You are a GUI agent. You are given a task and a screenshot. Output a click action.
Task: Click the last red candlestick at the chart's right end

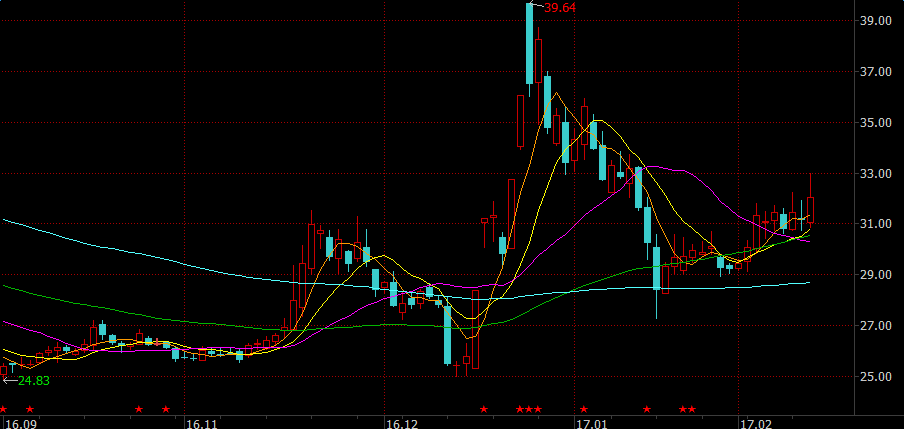810,210
